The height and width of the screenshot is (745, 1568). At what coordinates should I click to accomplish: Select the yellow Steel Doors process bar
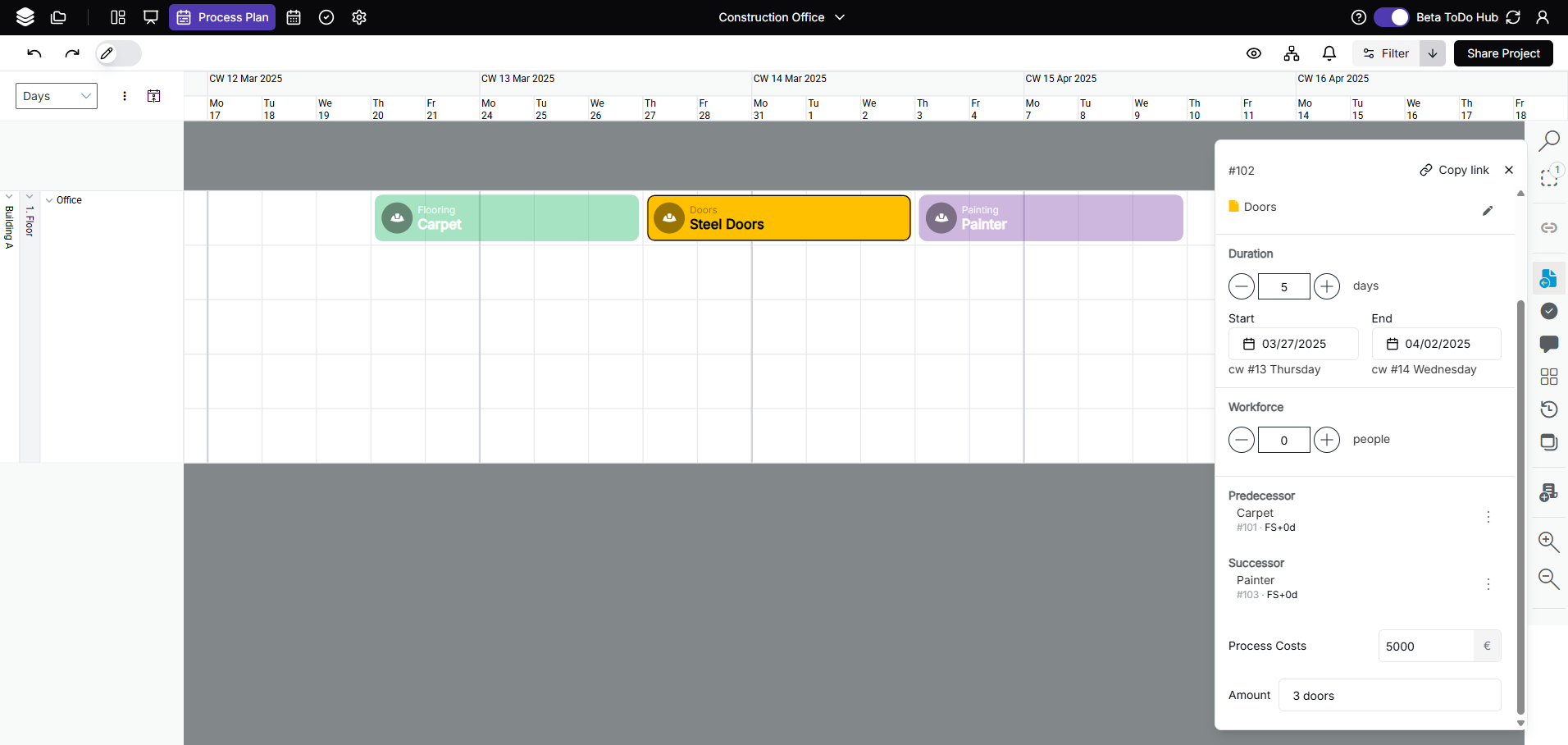tap(778, 218)
